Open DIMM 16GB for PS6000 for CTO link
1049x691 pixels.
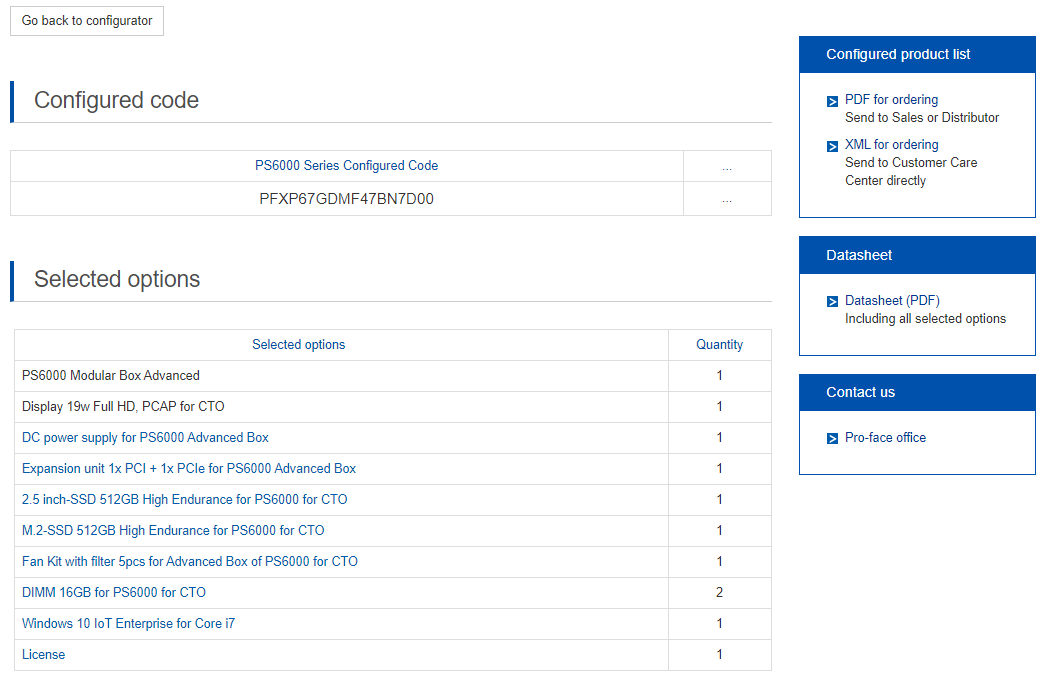tap(114, 593)
